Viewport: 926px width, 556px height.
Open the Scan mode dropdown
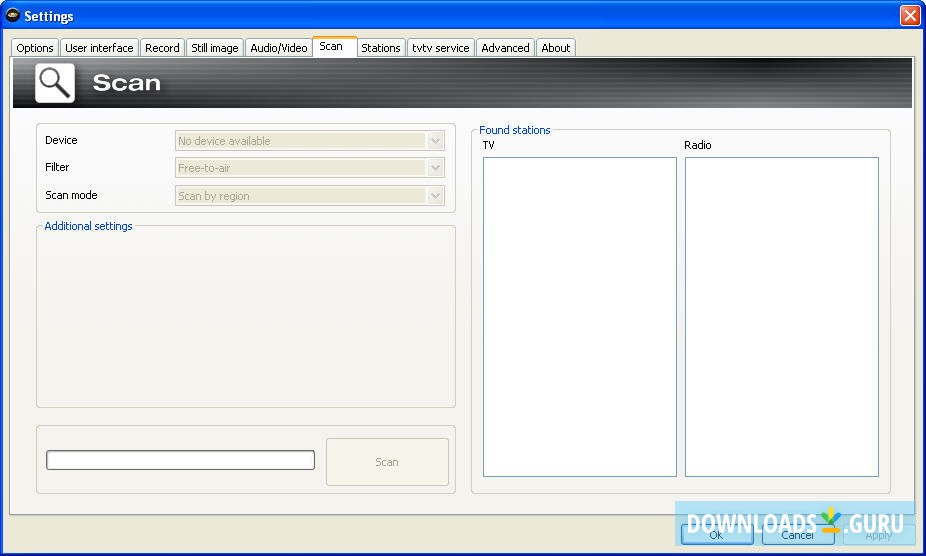point(309,196)
